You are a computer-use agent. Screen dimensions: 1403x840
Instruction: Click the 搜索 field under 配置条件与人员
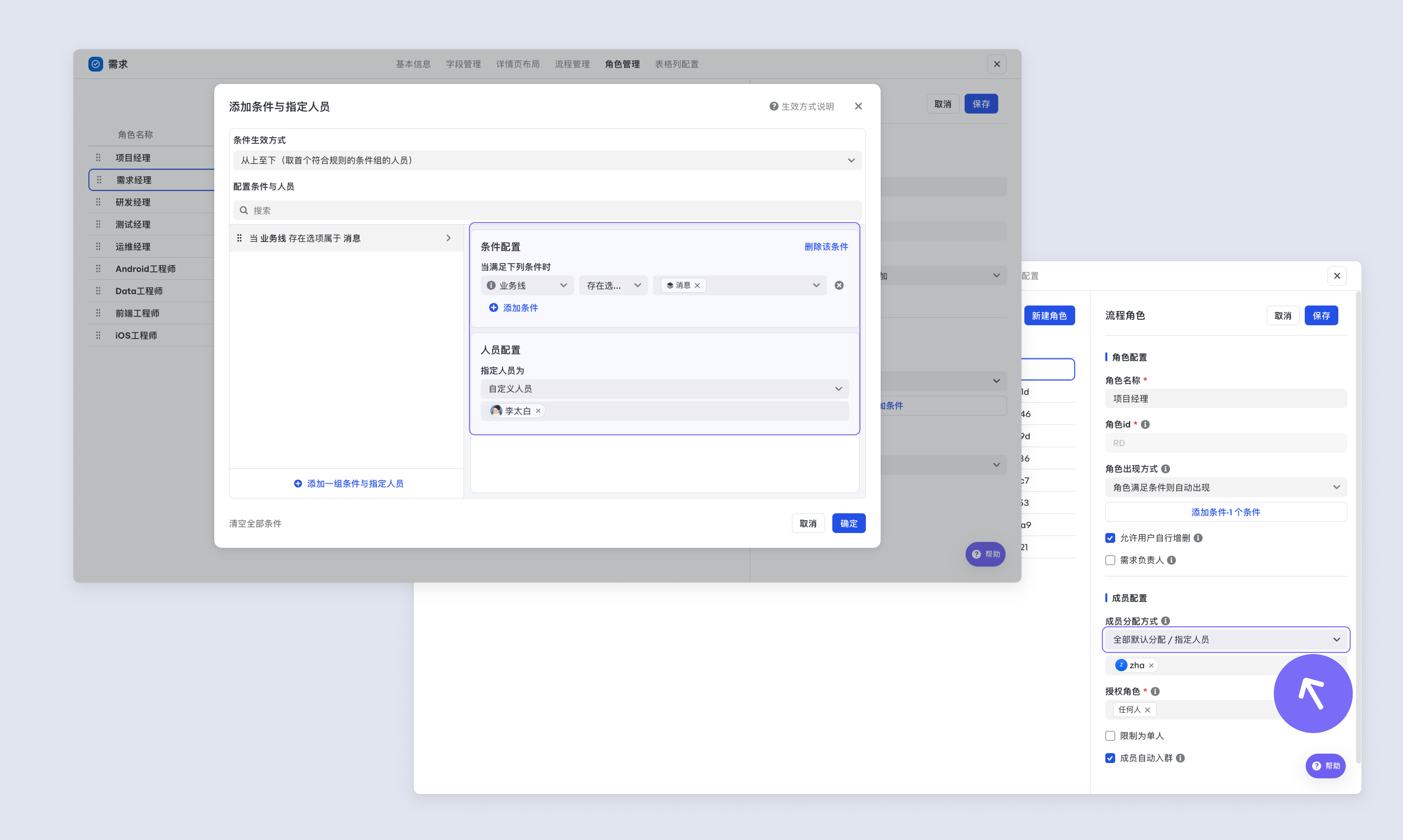point(547,210)
